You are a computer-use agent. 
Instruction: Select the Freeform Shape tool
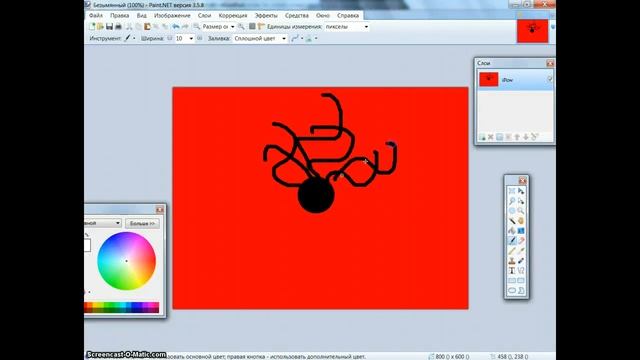(521, 291)
